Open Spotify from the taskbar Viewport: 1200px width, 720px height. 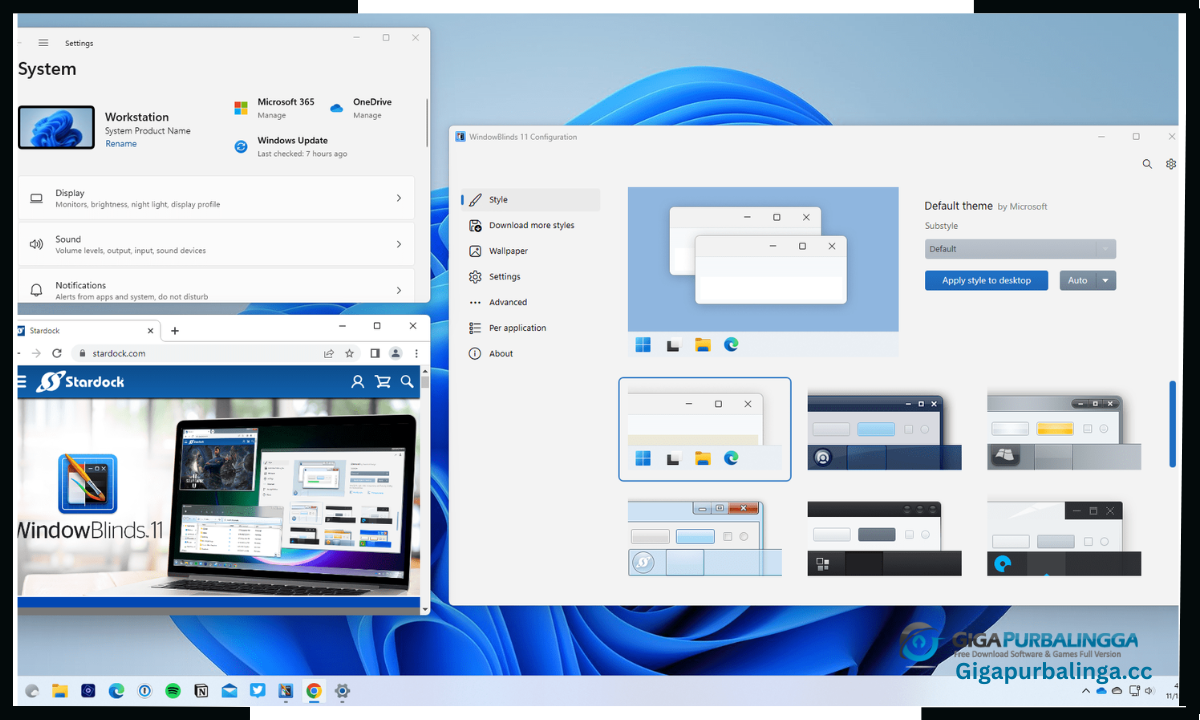[x=173, y=690]
